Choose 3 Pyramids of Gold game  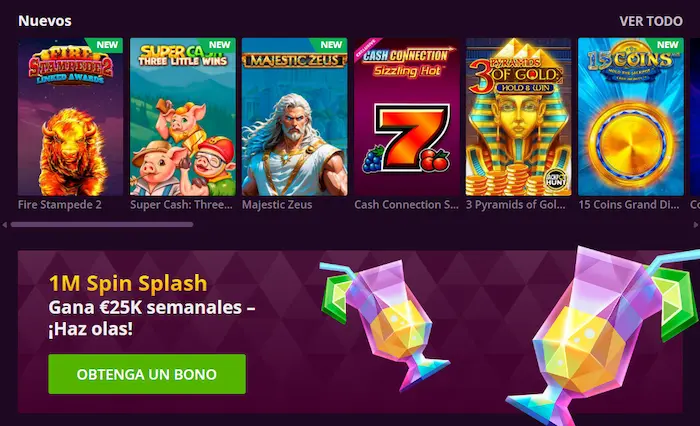[518, 117]
